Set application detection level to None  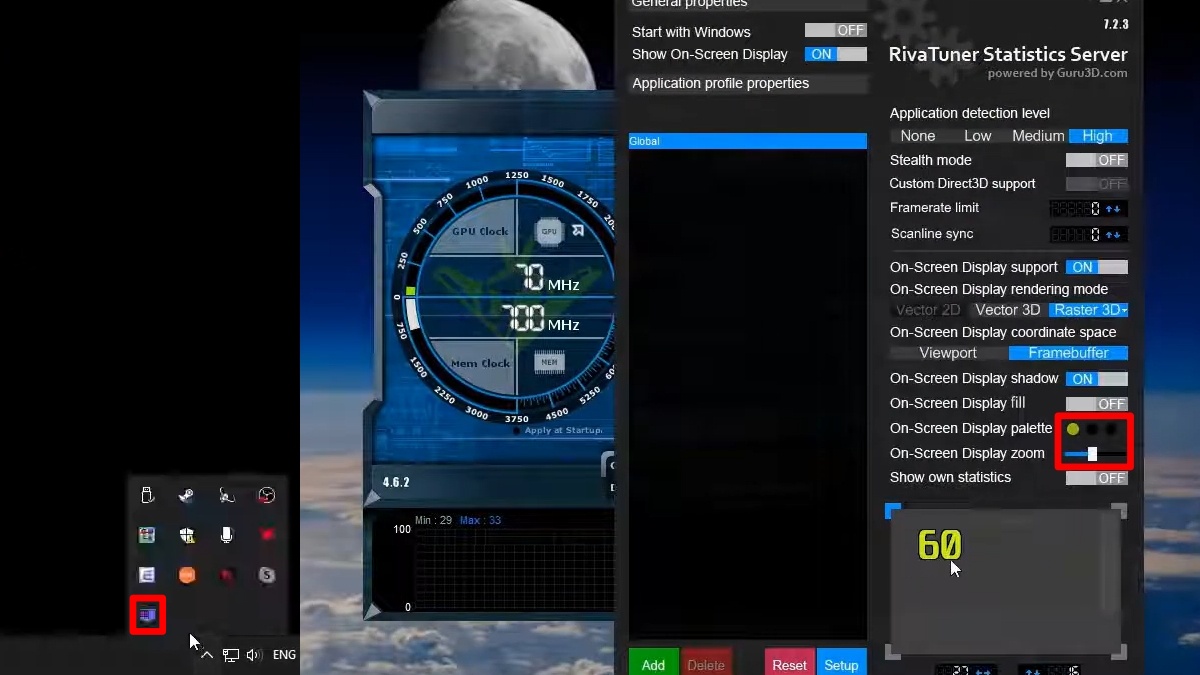pos(918,136)
